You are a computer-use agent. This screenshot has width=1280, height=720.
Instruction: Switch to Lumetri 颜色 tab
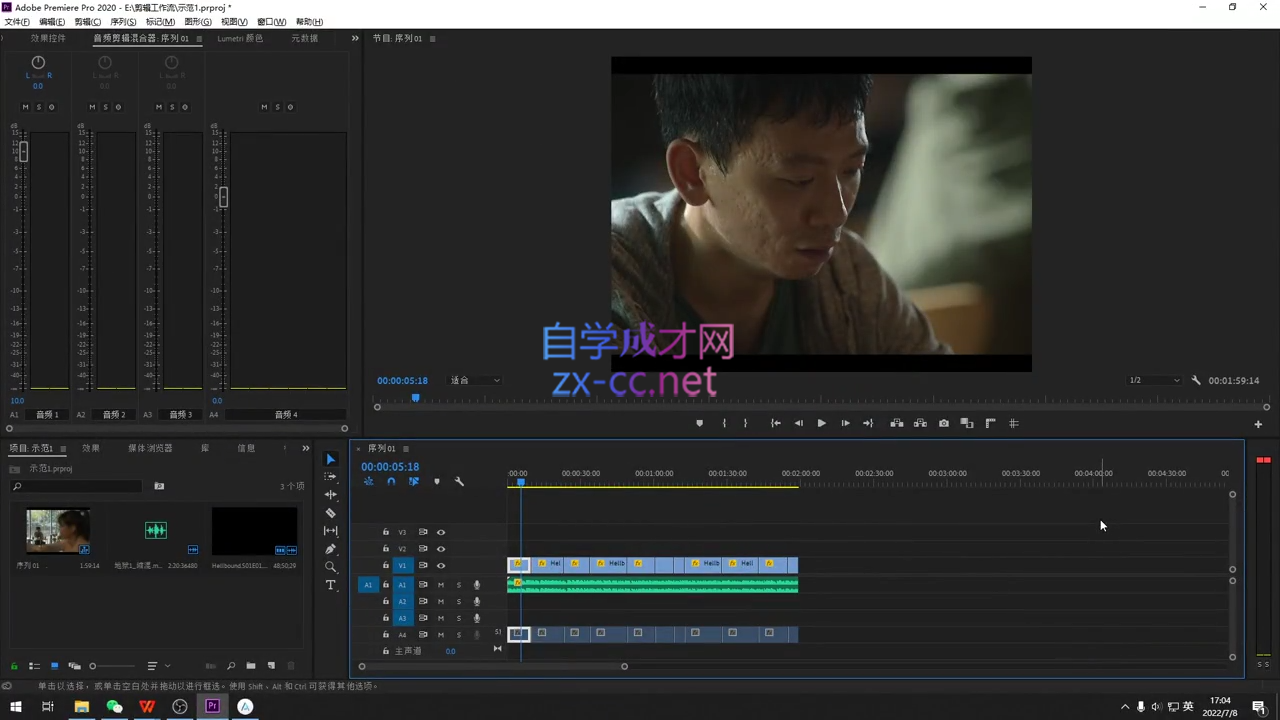point(240,38)
